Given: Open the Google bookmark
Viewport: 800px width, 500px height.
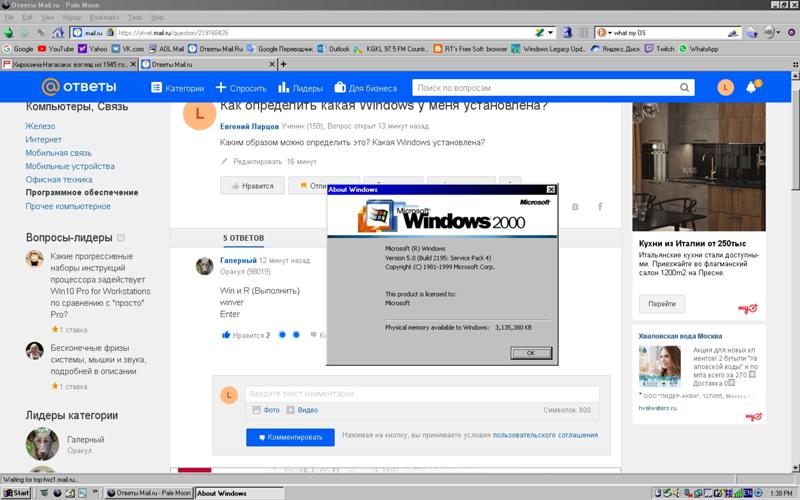Looking at the screenshot, I should point(18,48).
